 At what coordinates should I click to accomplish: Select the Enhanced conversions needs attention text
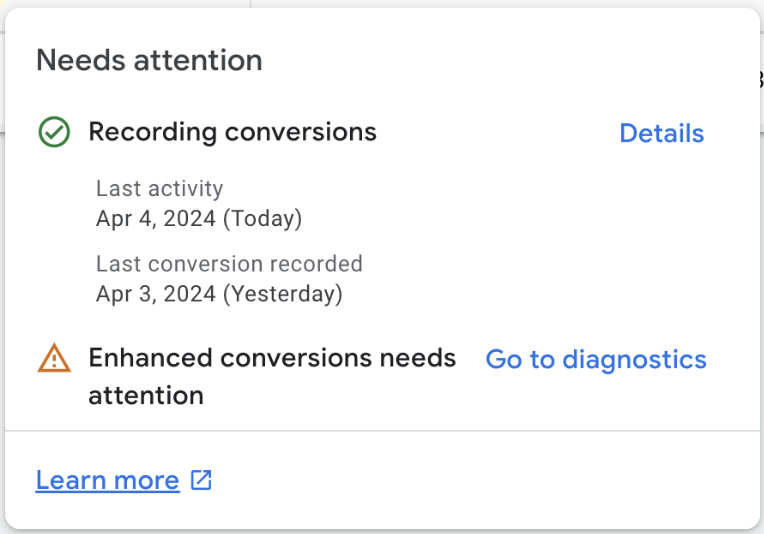click(272, 377)
